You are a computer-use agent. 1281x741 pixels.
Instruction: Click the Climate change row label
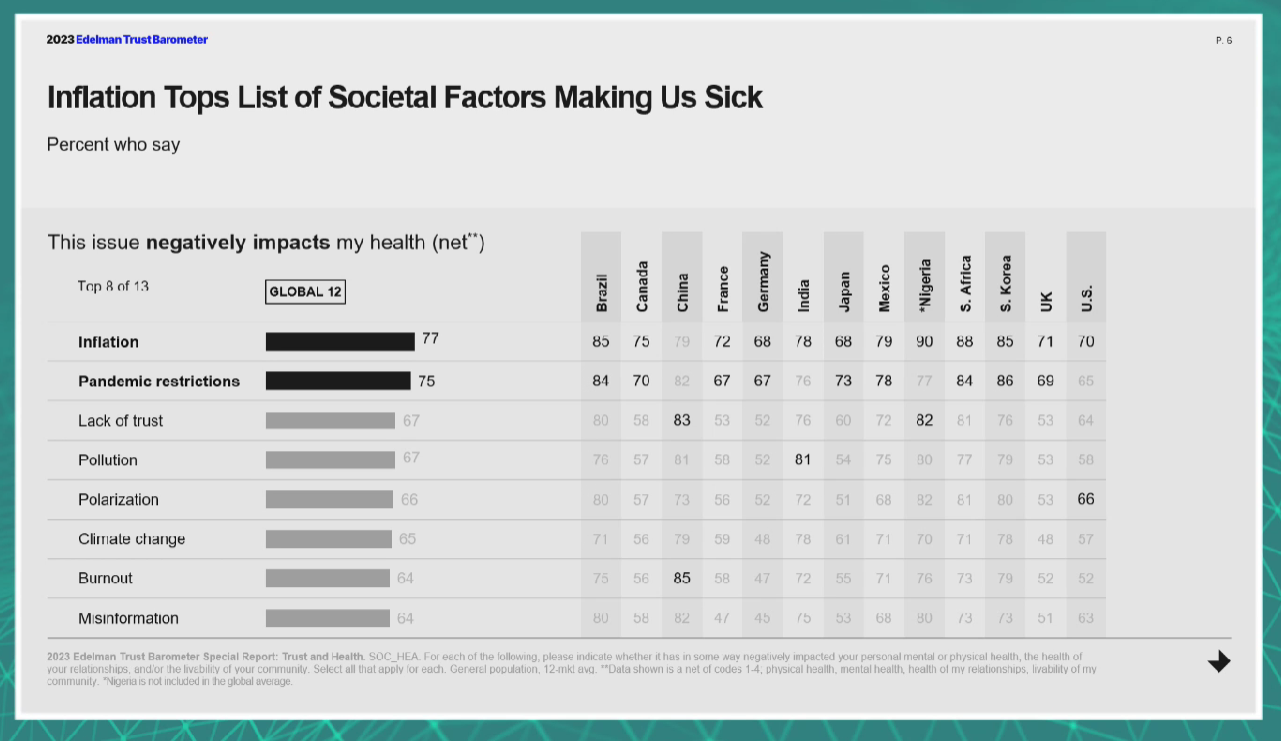131,539
